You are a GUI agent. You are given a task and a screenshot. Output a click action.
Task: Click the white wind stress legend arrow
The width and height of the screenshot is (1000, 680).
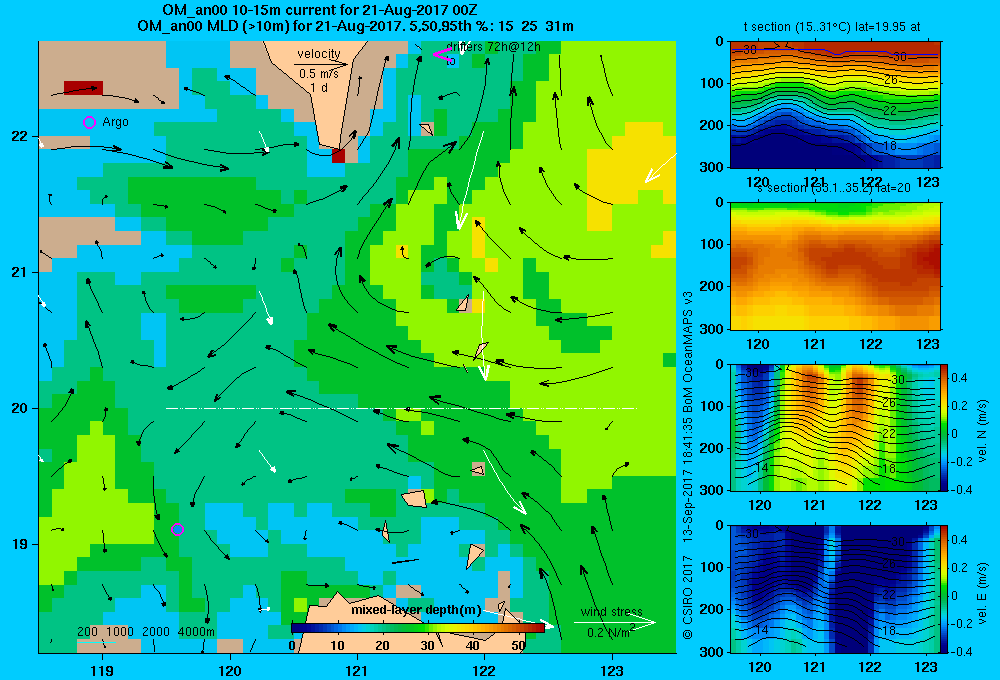click(x=614, y=622)
